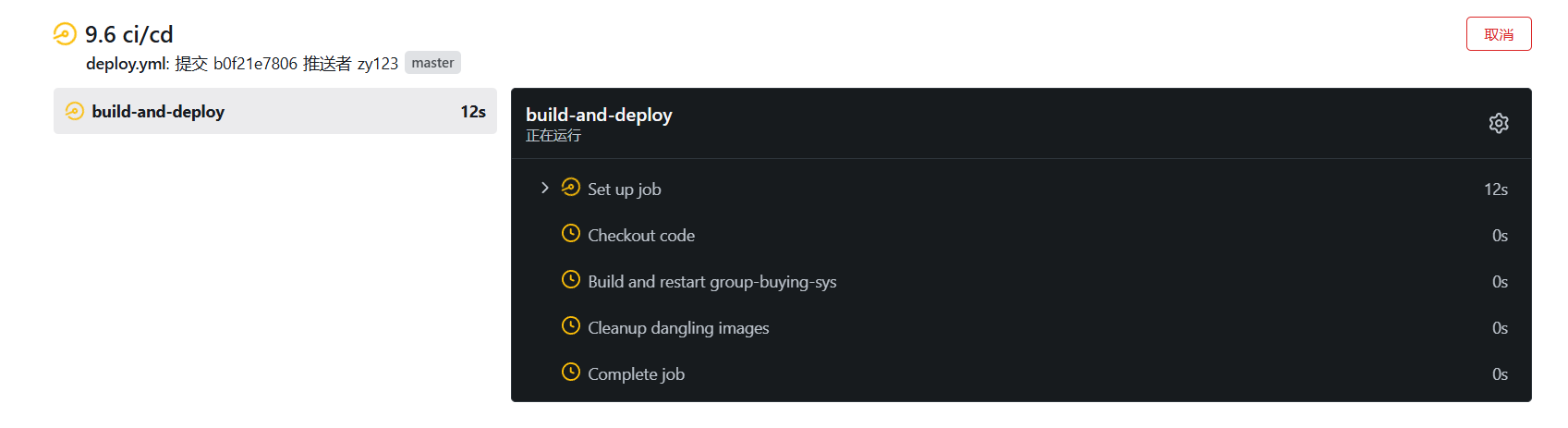
Task: Click the master branch label
Action: tap(432, 63)
